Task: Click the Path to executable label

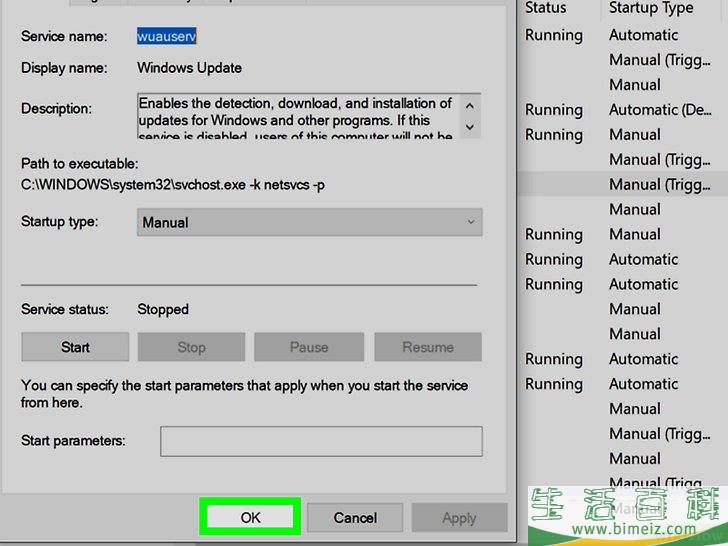Action: (79, 163)
